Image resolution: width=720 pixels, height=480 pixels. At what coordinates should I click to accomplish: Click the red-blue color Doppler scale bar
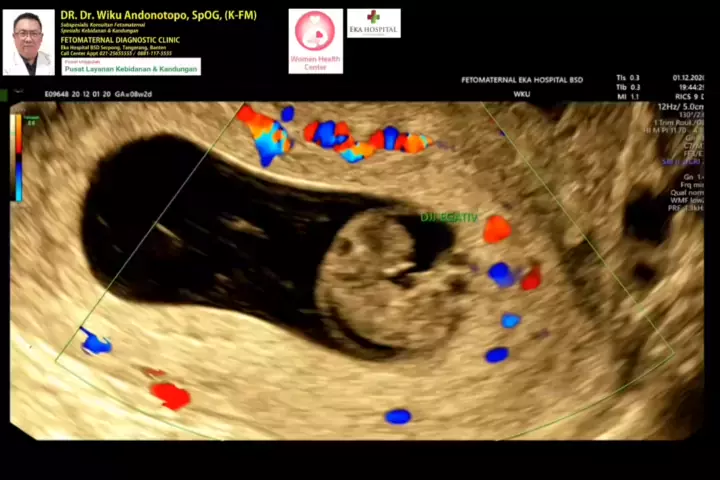click(17, 160)
